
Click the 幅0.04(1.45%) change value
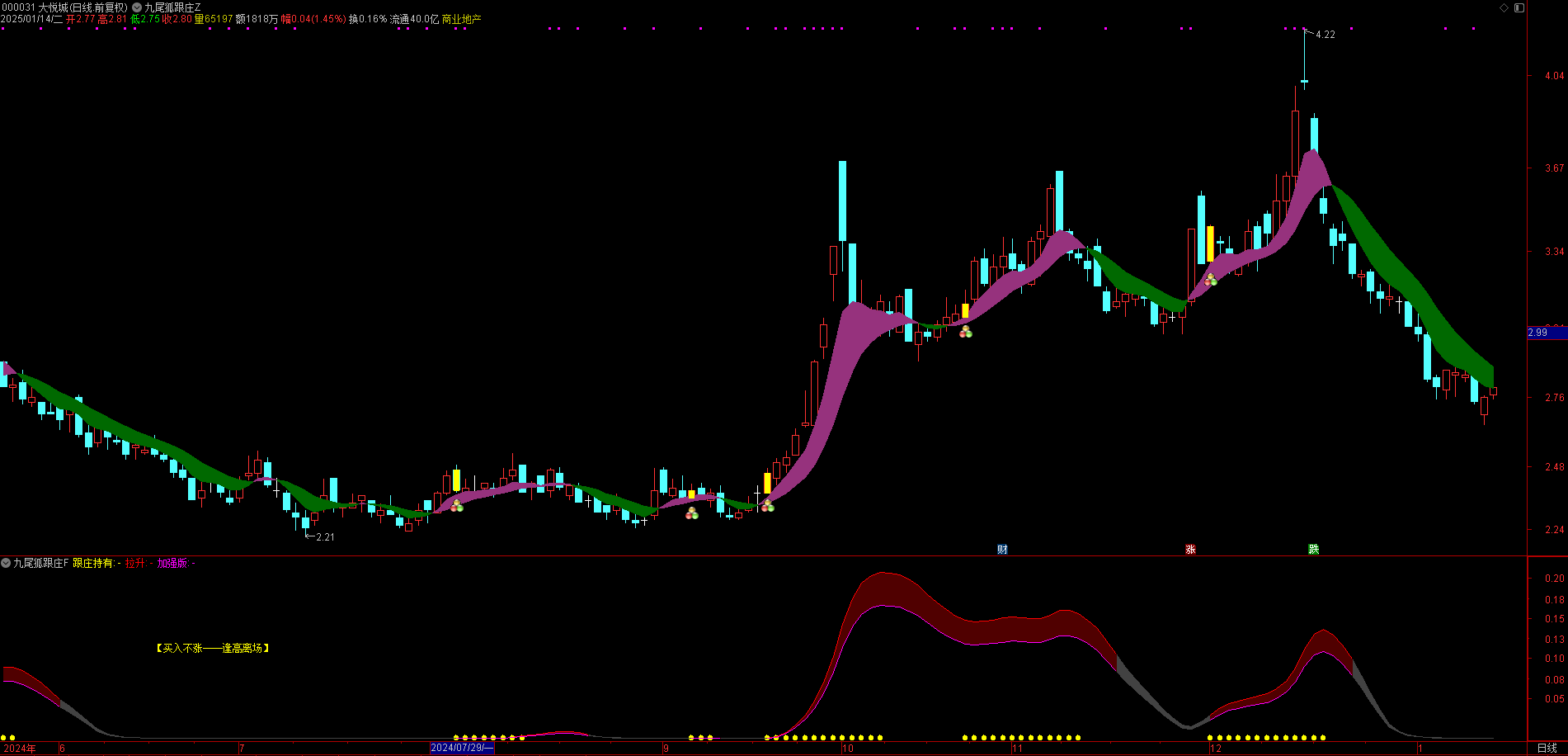(x=313, y=19)
